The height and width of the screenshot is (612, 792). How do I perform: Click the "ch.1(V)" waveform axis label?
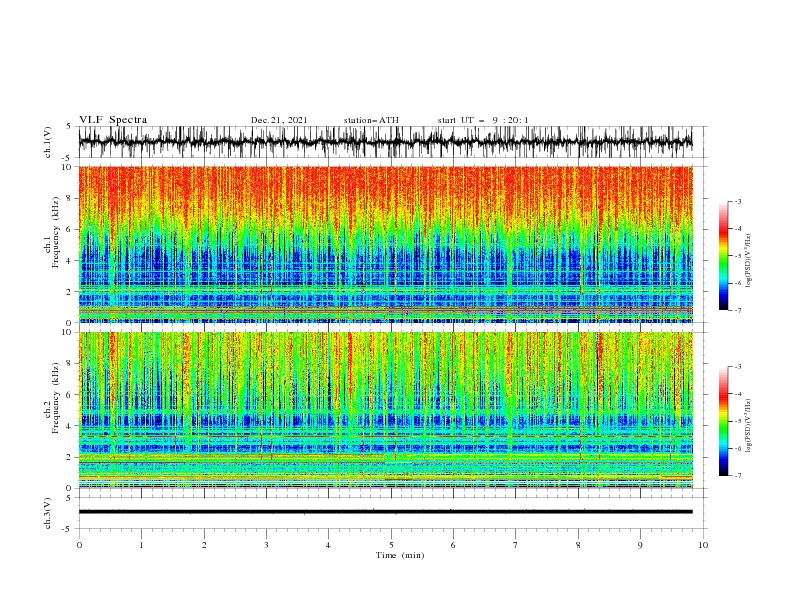click(x=48, y=142)
